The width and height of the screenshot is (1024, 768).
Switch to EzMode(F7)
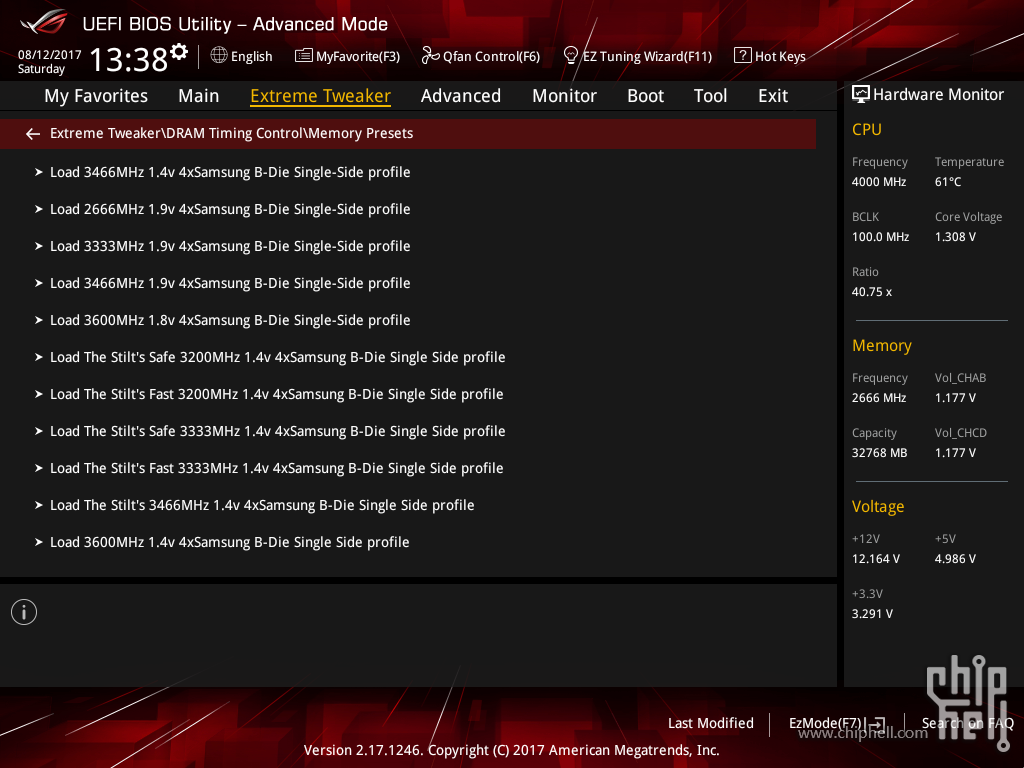[x=825, y=723]
